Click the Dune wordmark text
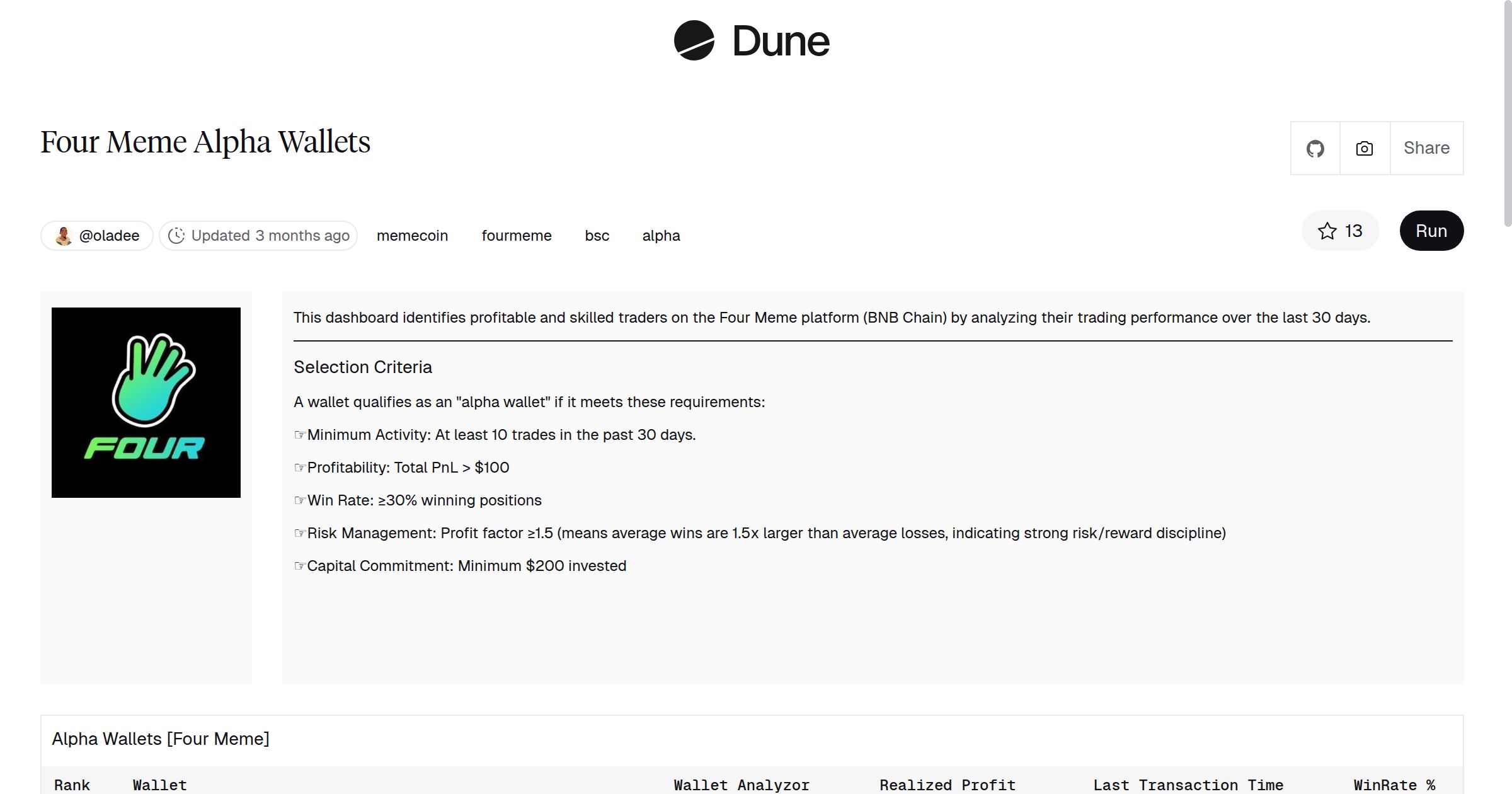1512x794 pixels. pyautogui.click(x=781, y=42)
